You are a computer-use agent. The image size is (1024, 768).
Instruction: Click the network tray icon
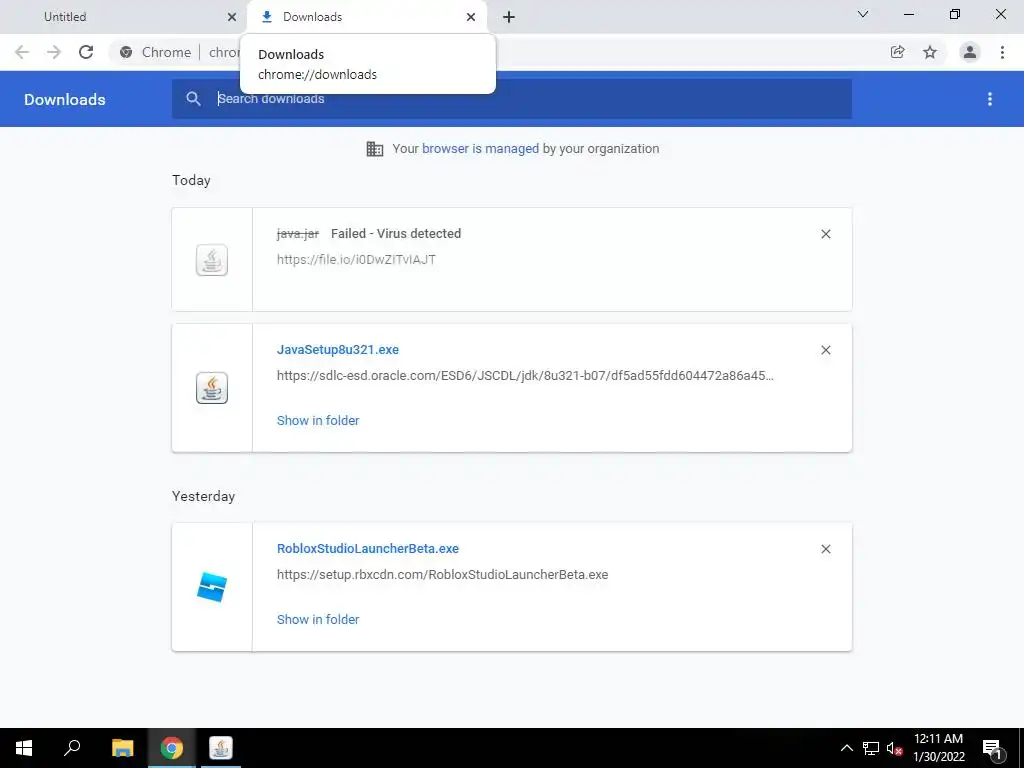[871, 748]
